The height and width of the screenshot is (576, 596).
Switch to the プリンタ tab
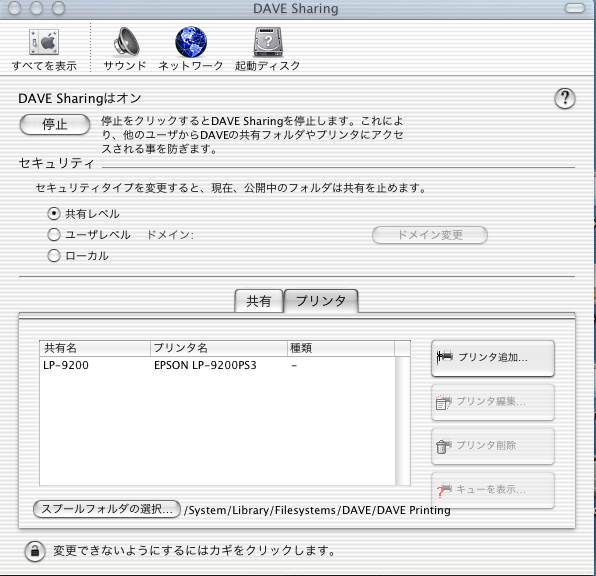(321, 301)
